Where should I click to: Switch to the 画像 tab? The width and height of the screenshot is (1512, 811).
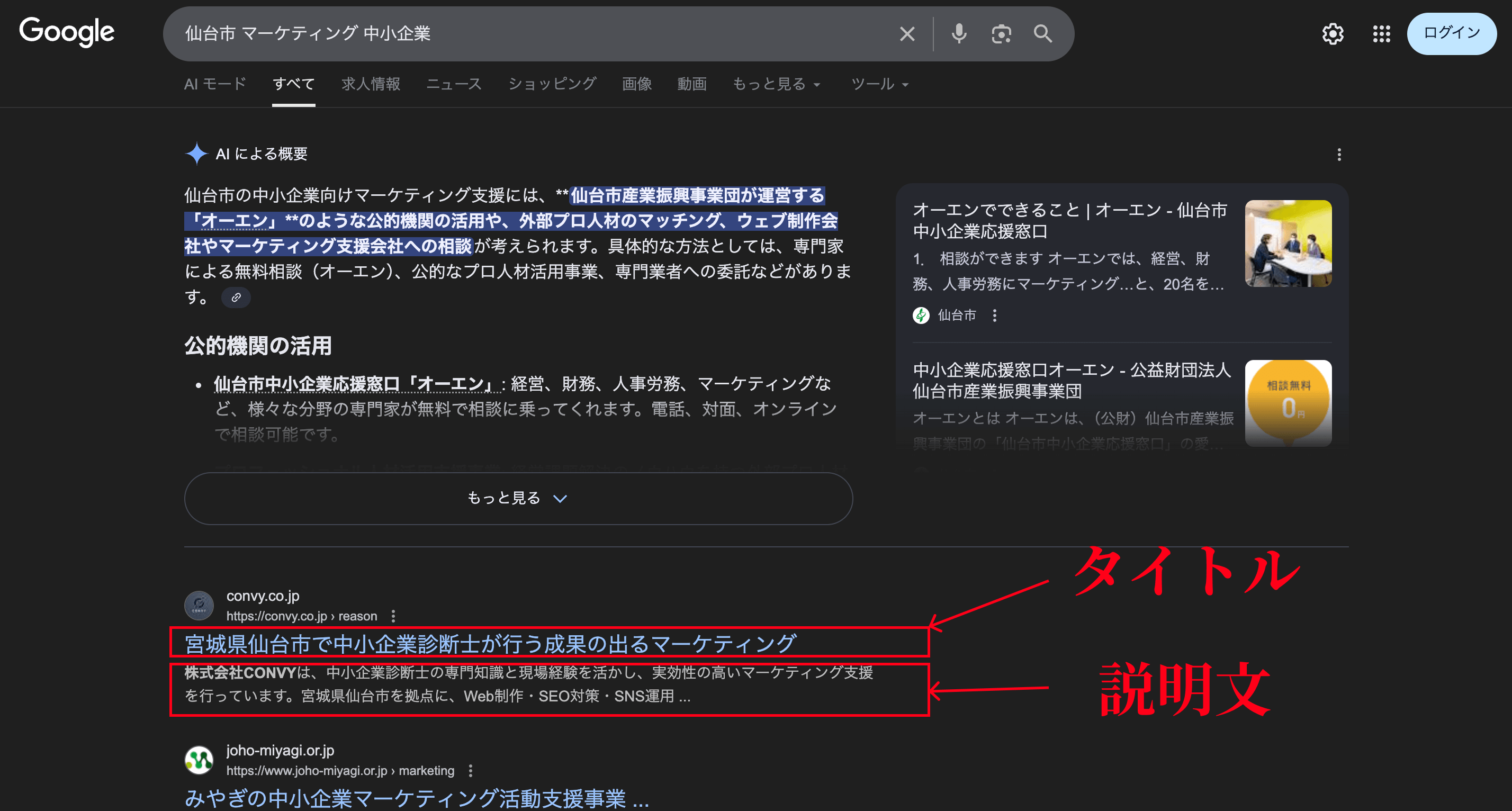[636, 84]
